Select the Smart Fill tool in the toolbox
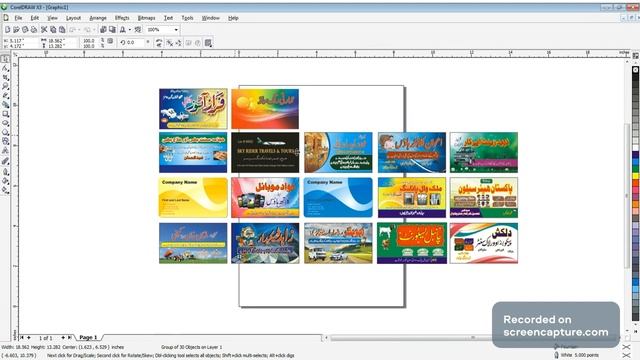Image resolution: width=640 pixels, height=360 pixels. click(5, 104)
